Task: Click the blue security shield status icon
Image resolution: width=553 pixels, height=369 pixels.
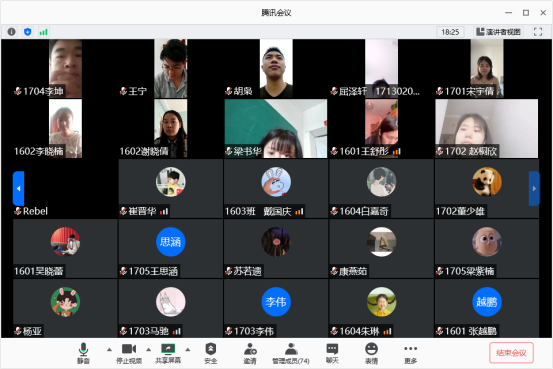Action: (28, 32)
